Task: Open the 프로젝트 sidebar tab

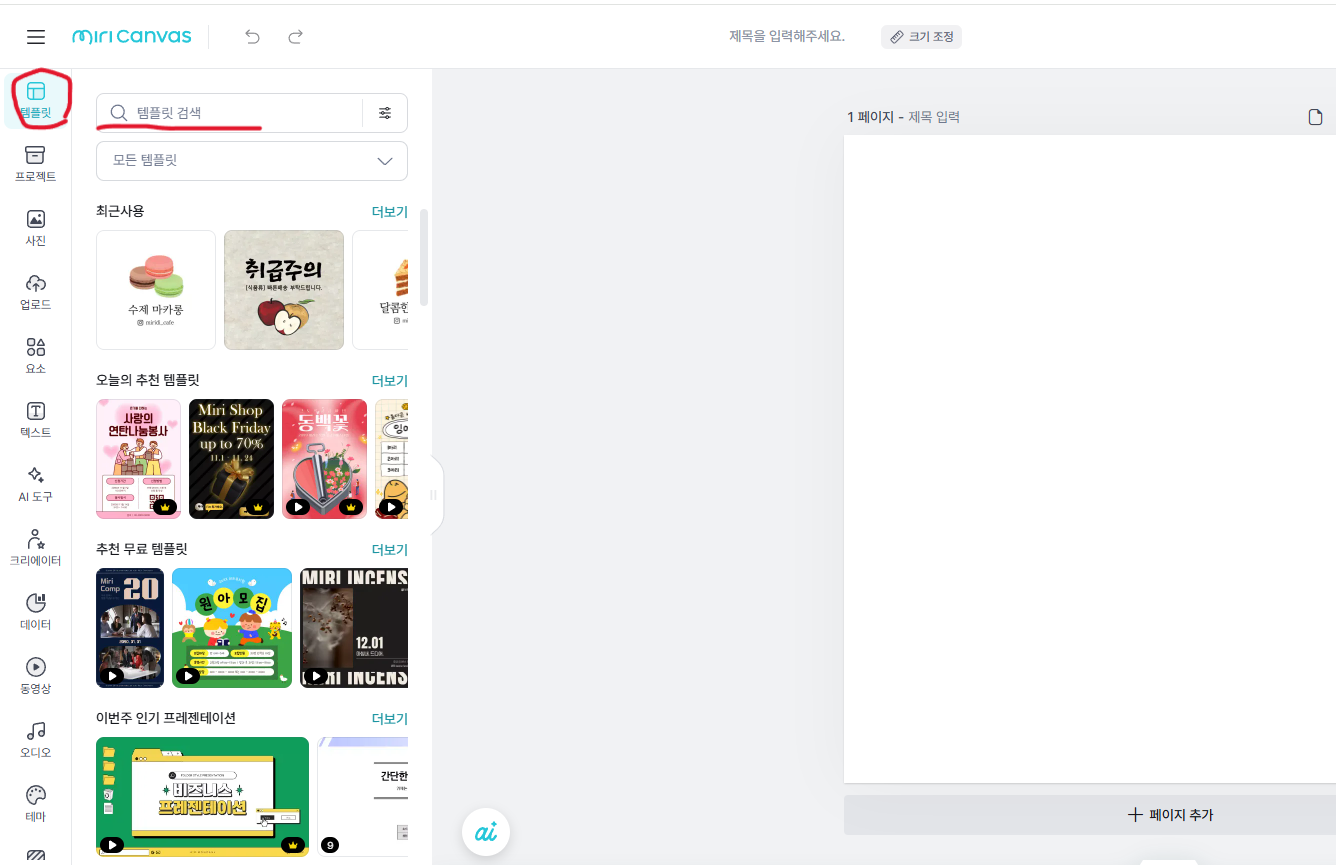Action: [36, 164]
